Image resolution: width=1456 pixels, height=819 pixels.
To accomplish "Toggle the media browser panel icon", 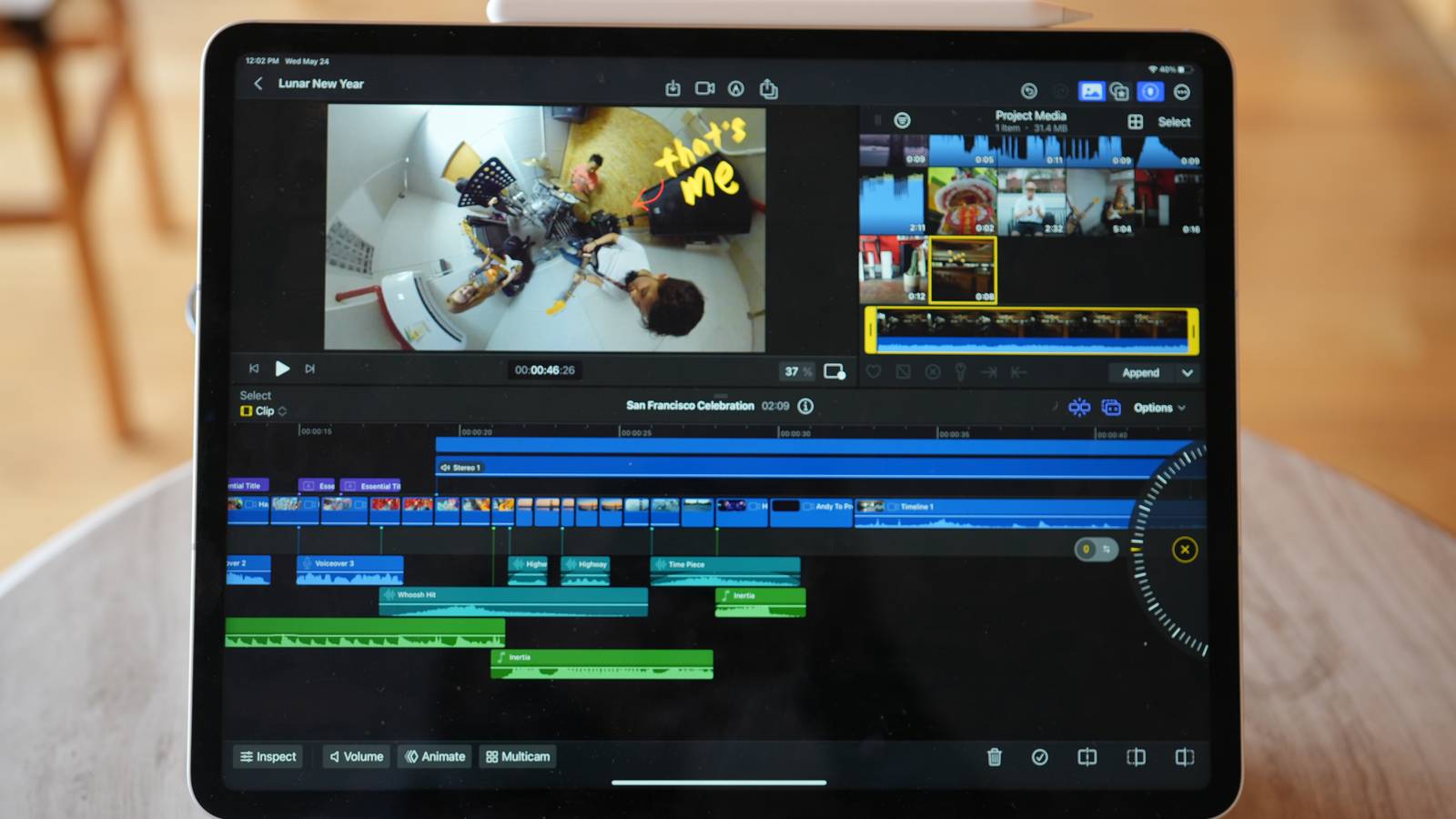I will click(1090, 90).
